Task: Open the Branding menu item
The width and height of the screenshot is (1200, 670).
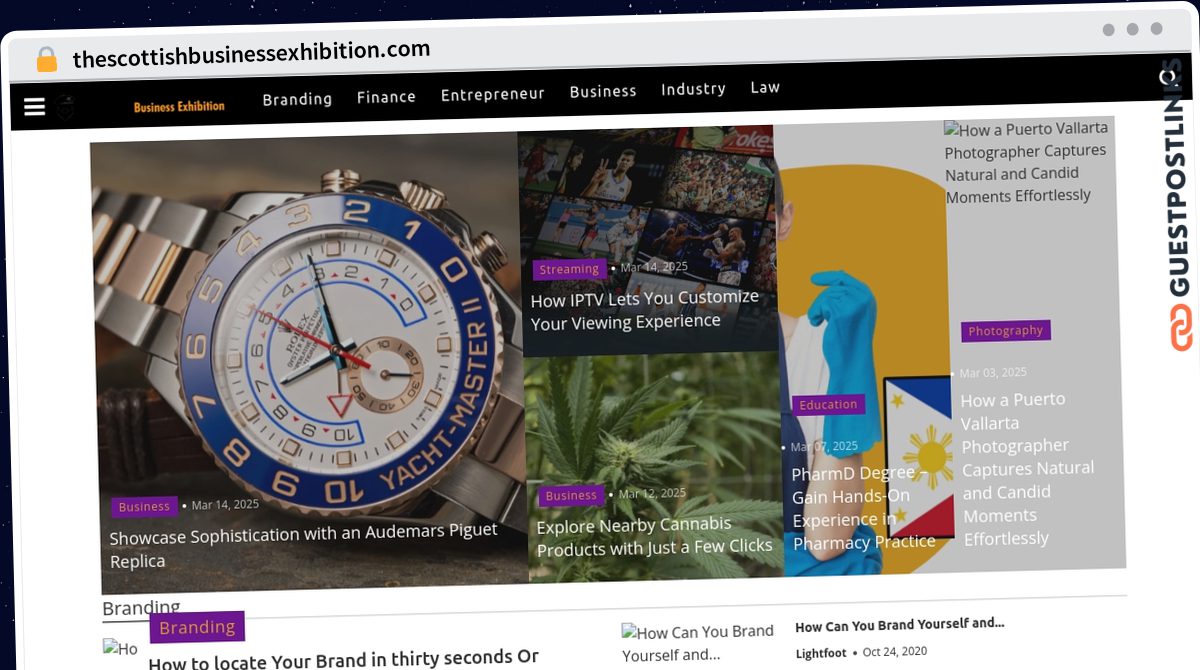Action: [297, 99]
